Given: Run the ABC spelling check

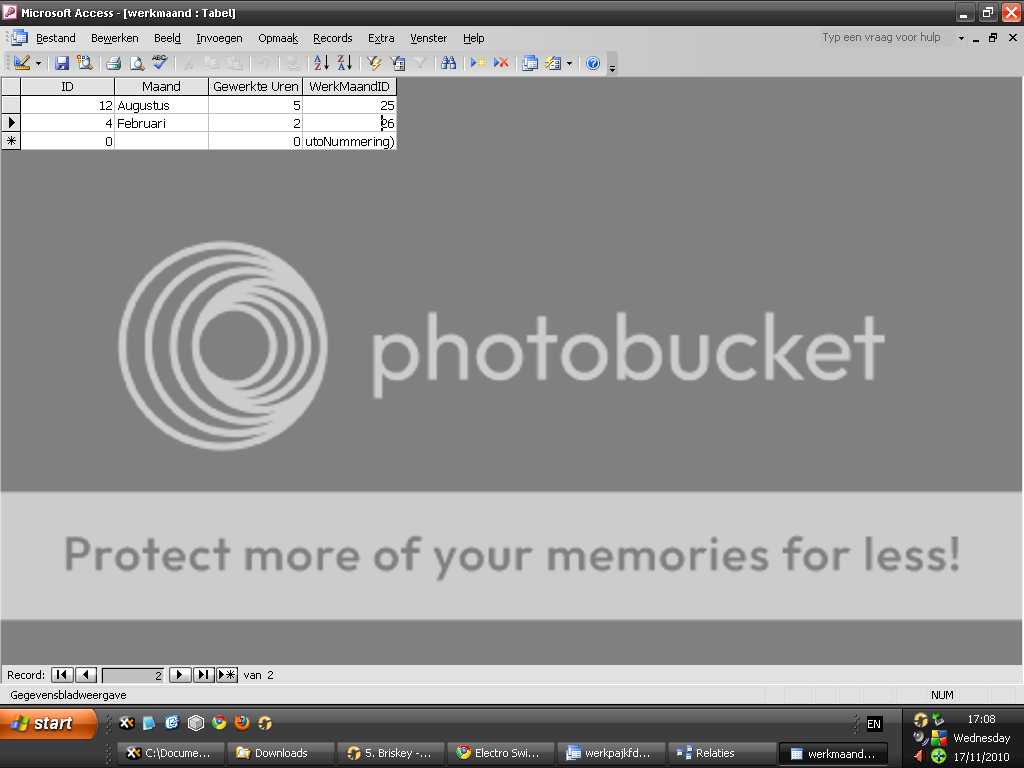Looking at the screenshot, I should coord(160,63).
